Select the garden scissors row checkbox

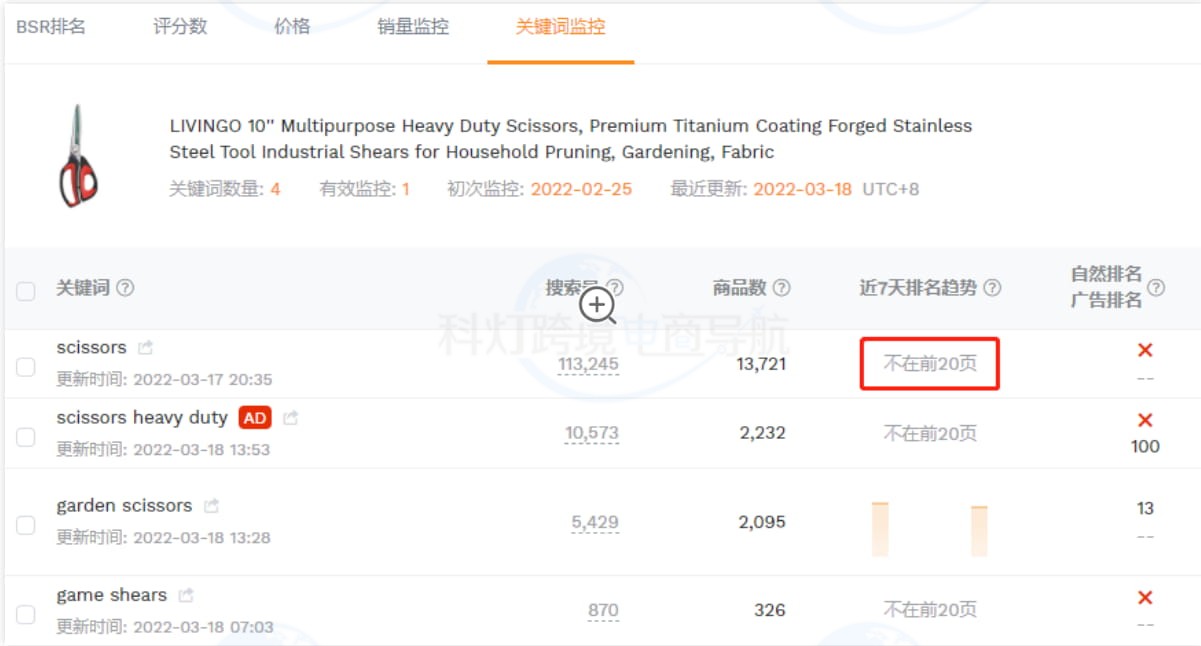tap(26, 525)
